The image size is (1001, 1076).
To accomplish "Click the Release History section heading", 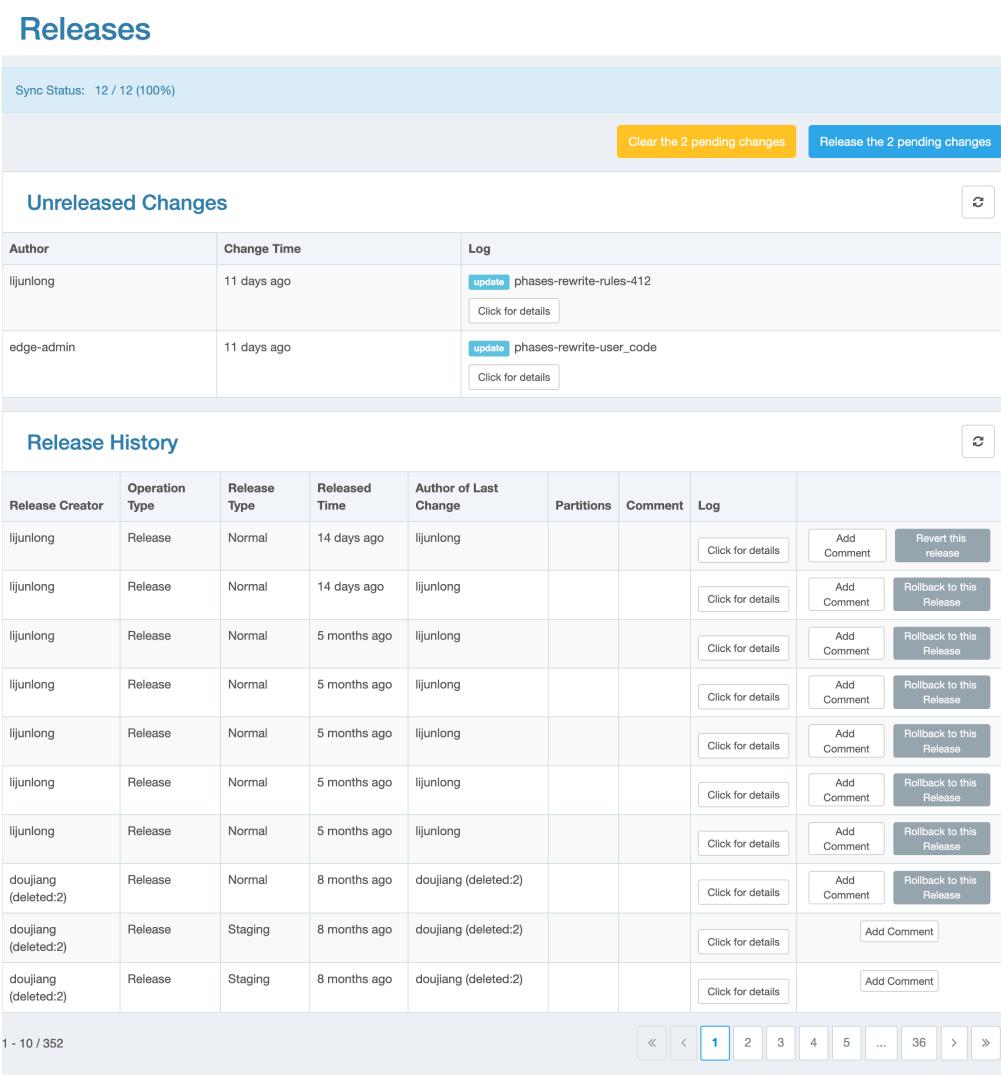I will tap(102, 443).
